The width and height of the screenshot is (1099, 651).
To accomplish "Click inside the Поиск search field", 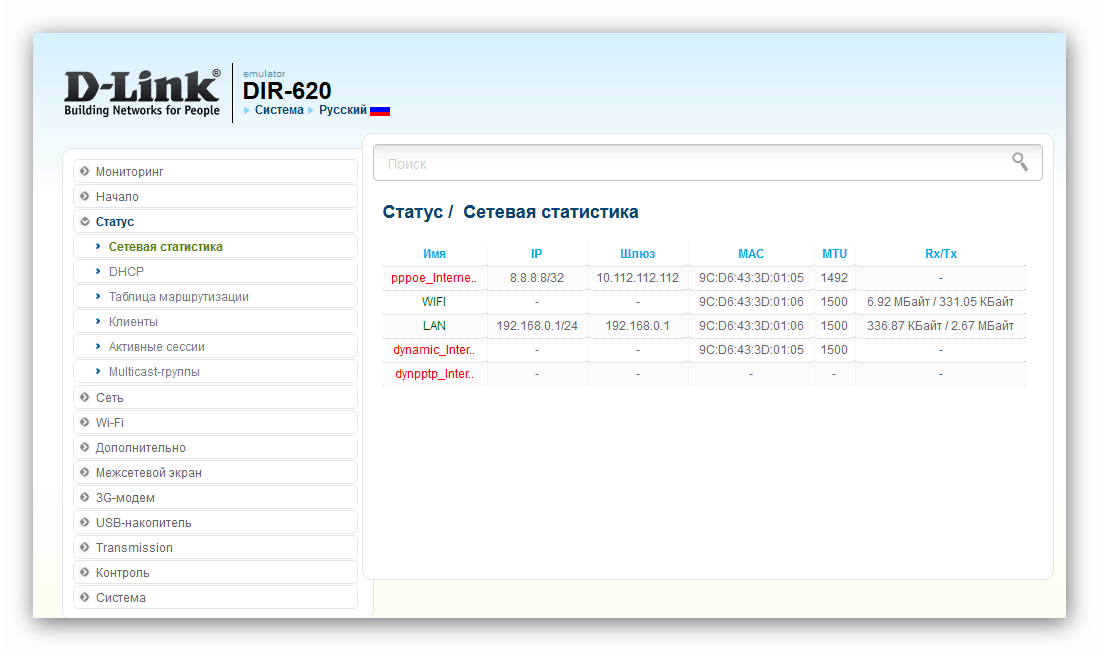I will 690,163.
